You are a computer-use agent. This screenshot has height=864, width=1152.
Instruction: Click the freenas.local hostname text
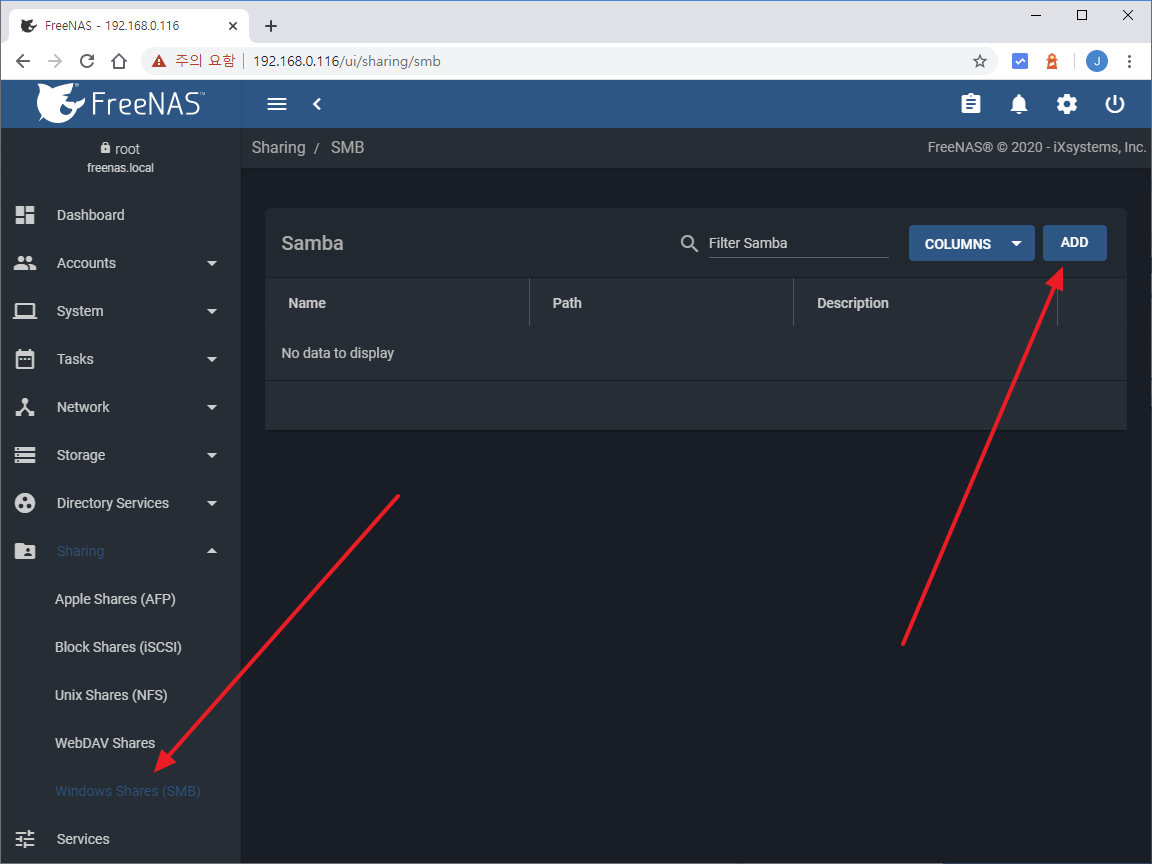point(120,168)
